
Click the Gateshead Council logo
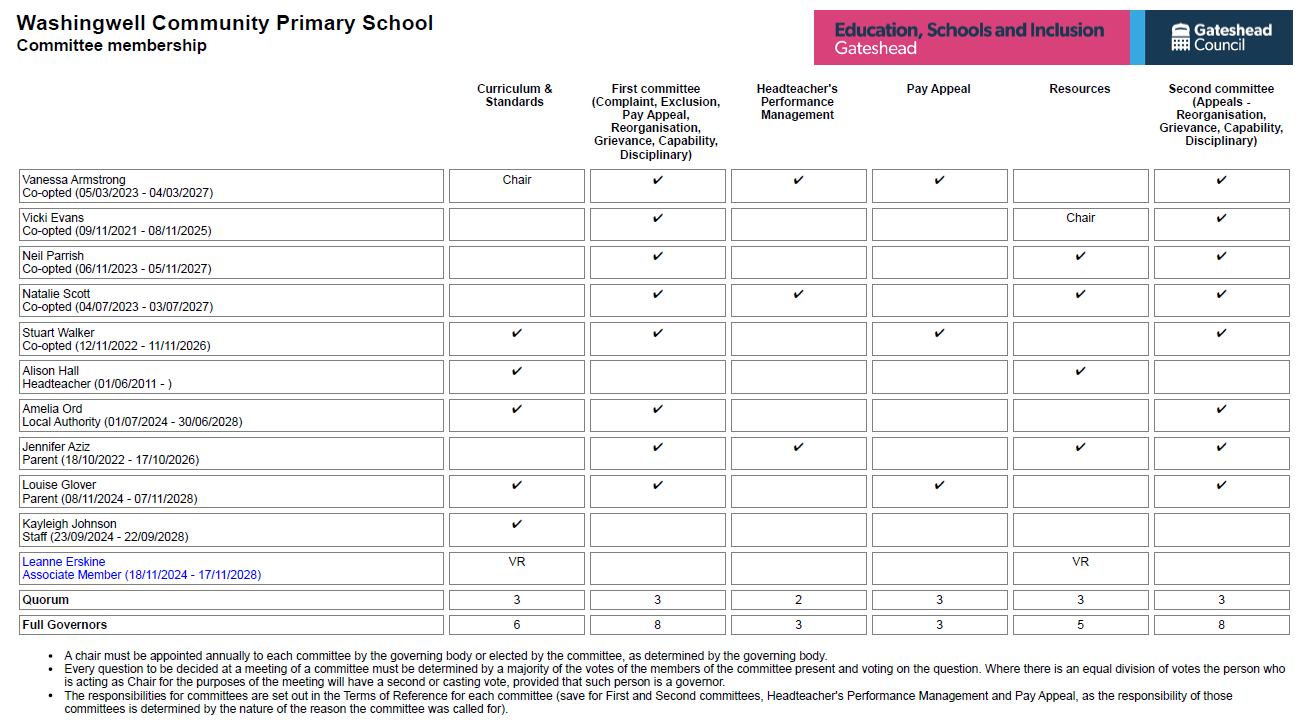pyautogui.click(x=1221, y=38)
